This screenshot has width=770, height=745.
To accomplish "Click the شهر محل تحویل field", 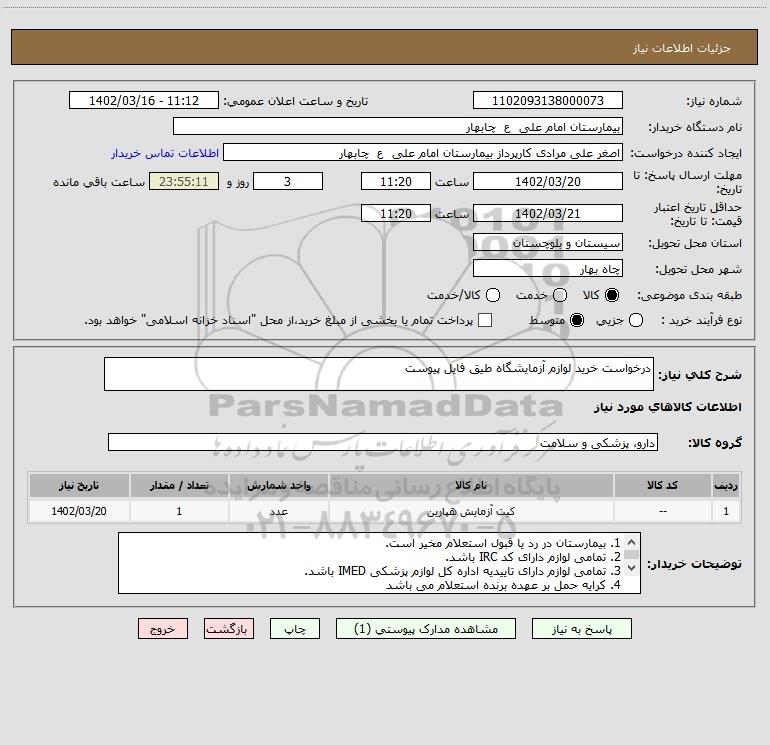I will (548, 268).
